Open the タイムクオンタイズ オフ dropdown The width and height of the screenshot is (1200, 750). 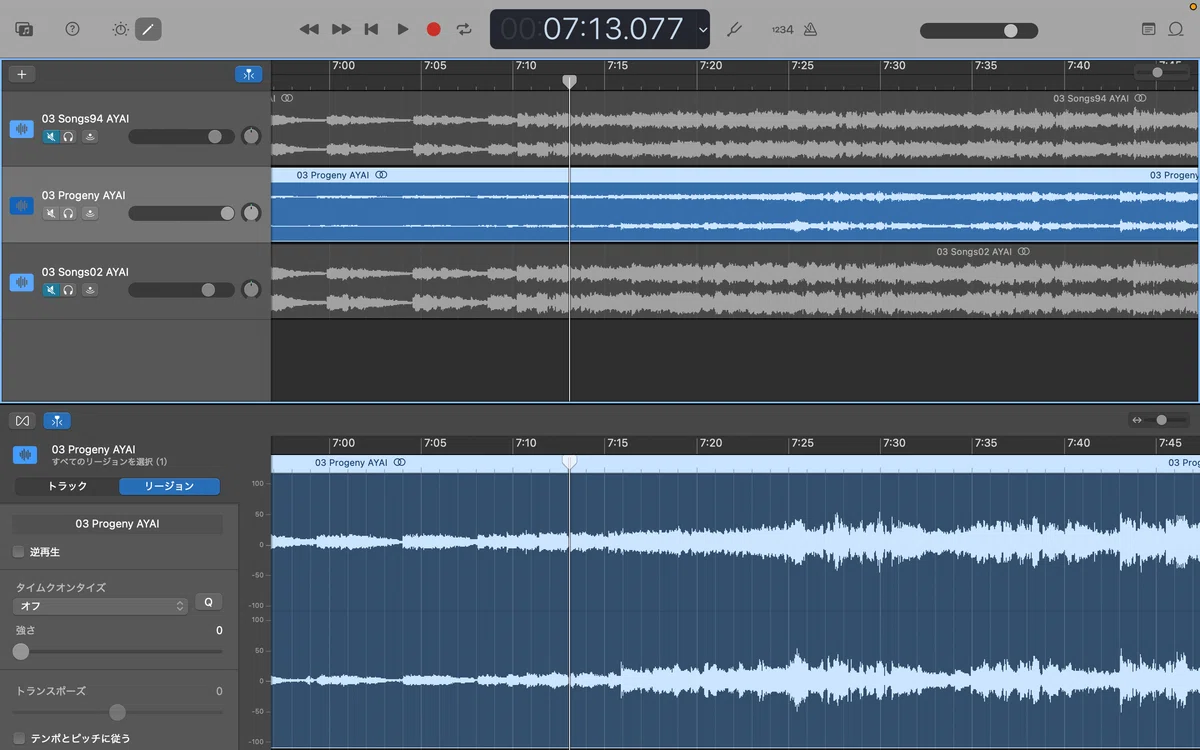[101, 606]
